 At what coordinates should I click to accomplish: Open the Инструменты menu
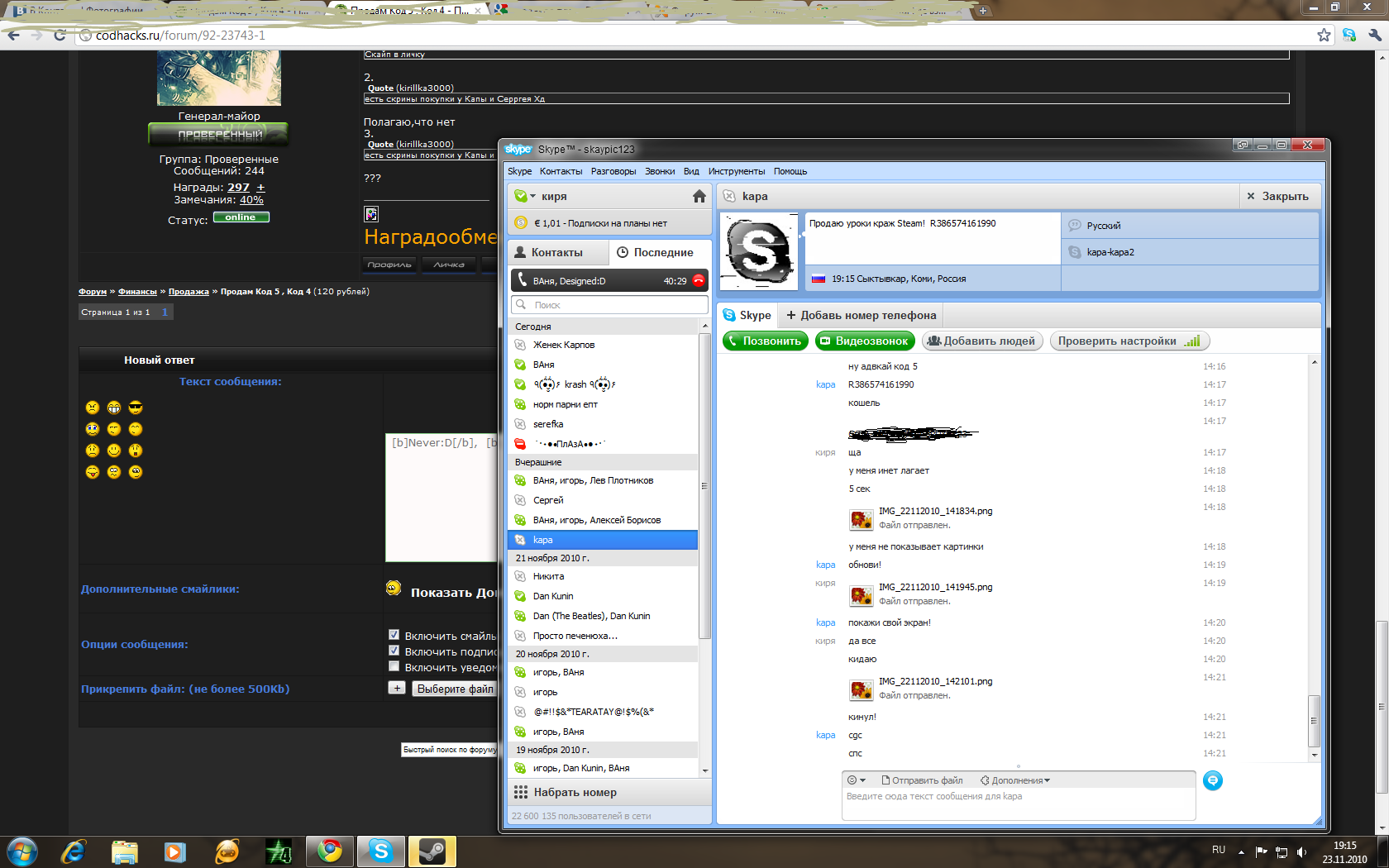point(737,171)
